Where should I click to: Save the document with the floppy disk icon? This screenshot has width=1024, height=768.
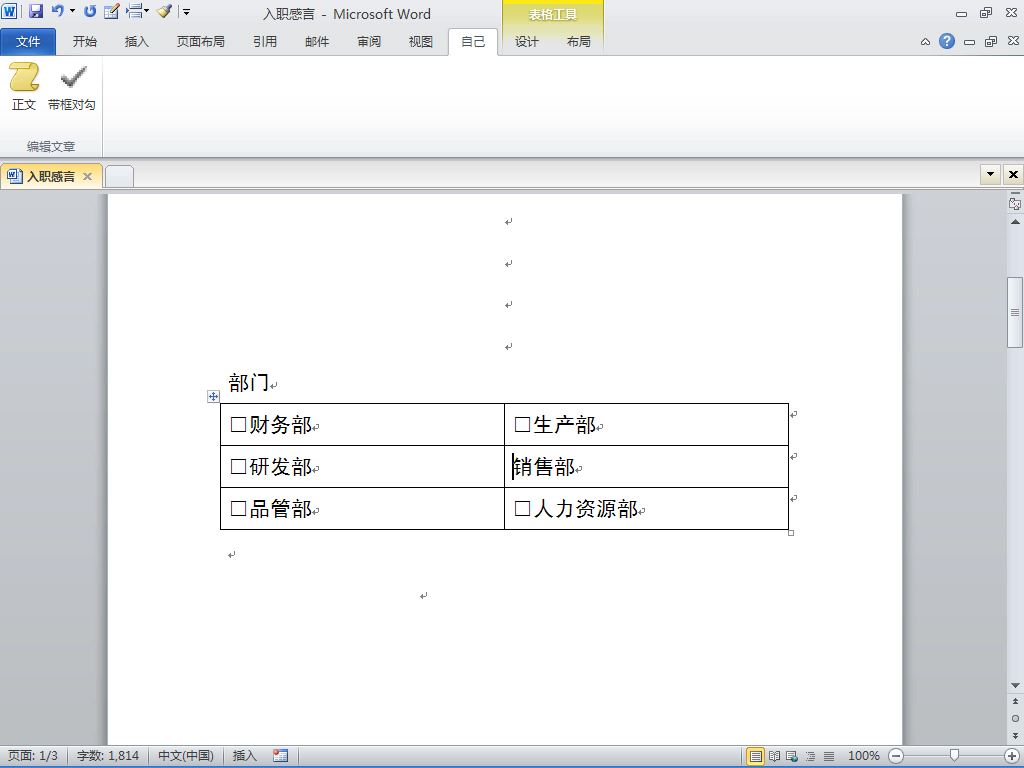click(35, 11)
